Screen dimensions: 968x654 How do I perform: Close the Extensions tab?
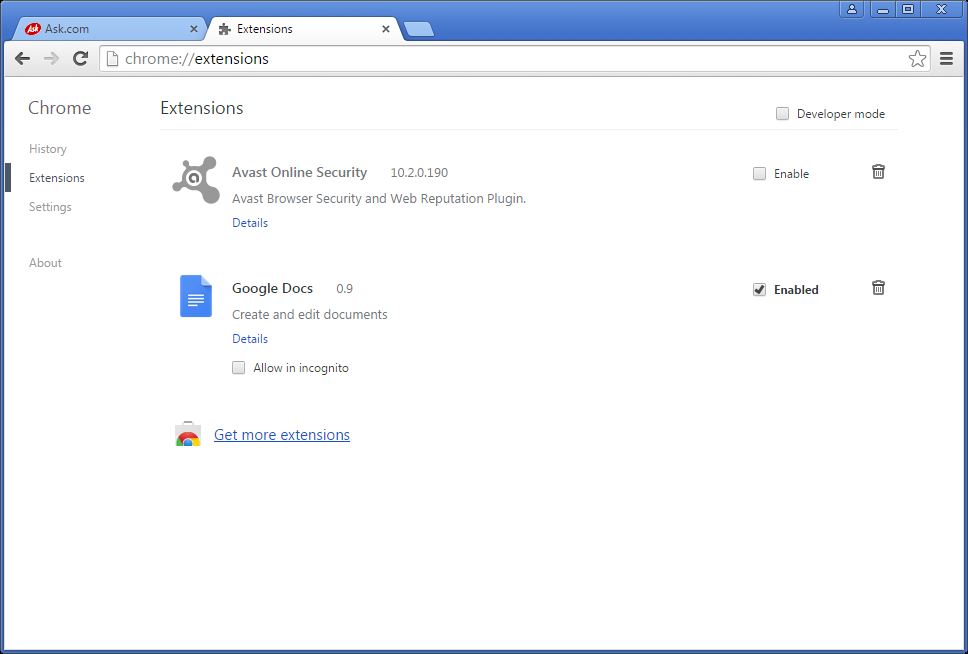(x=386, y=29)
